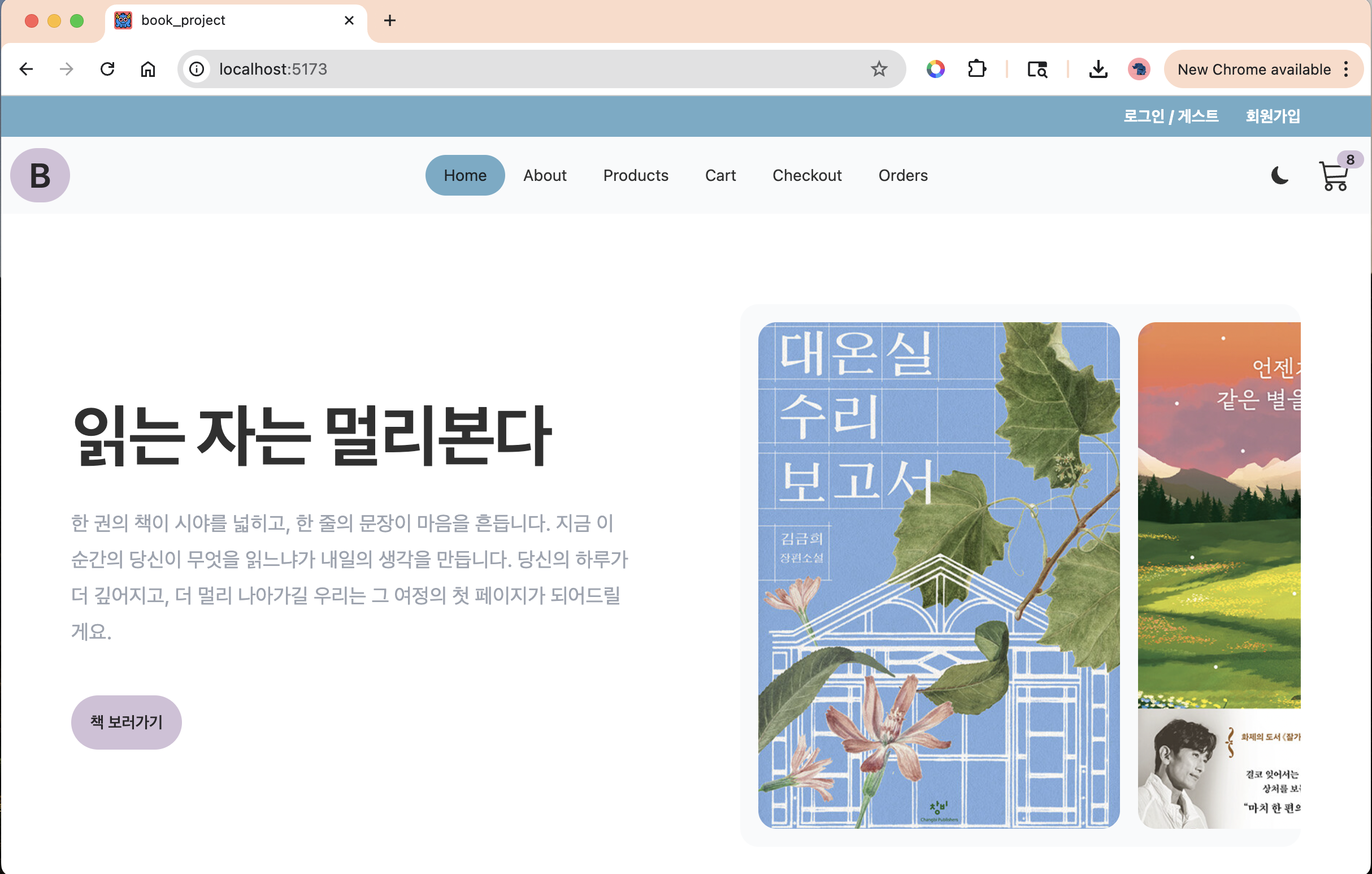Open the 대온실 수리 보고서 book cover
Viewport: 1372px width, 874px height.
(x=939, y=575)
